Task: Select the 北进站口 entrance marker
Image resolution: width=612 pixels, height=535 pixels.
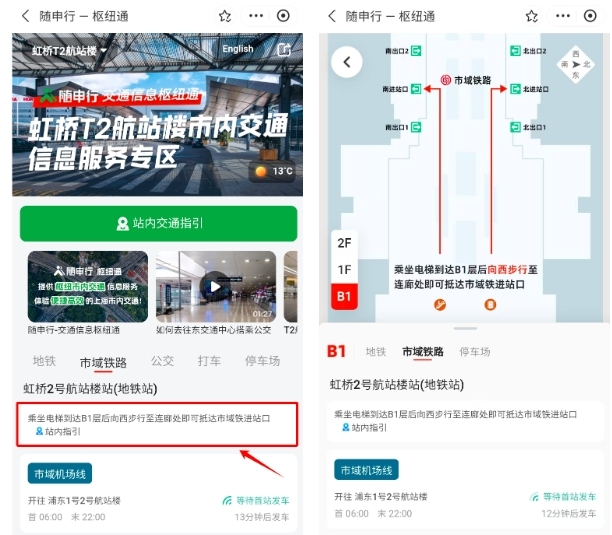Action: [x=530, y=89]
